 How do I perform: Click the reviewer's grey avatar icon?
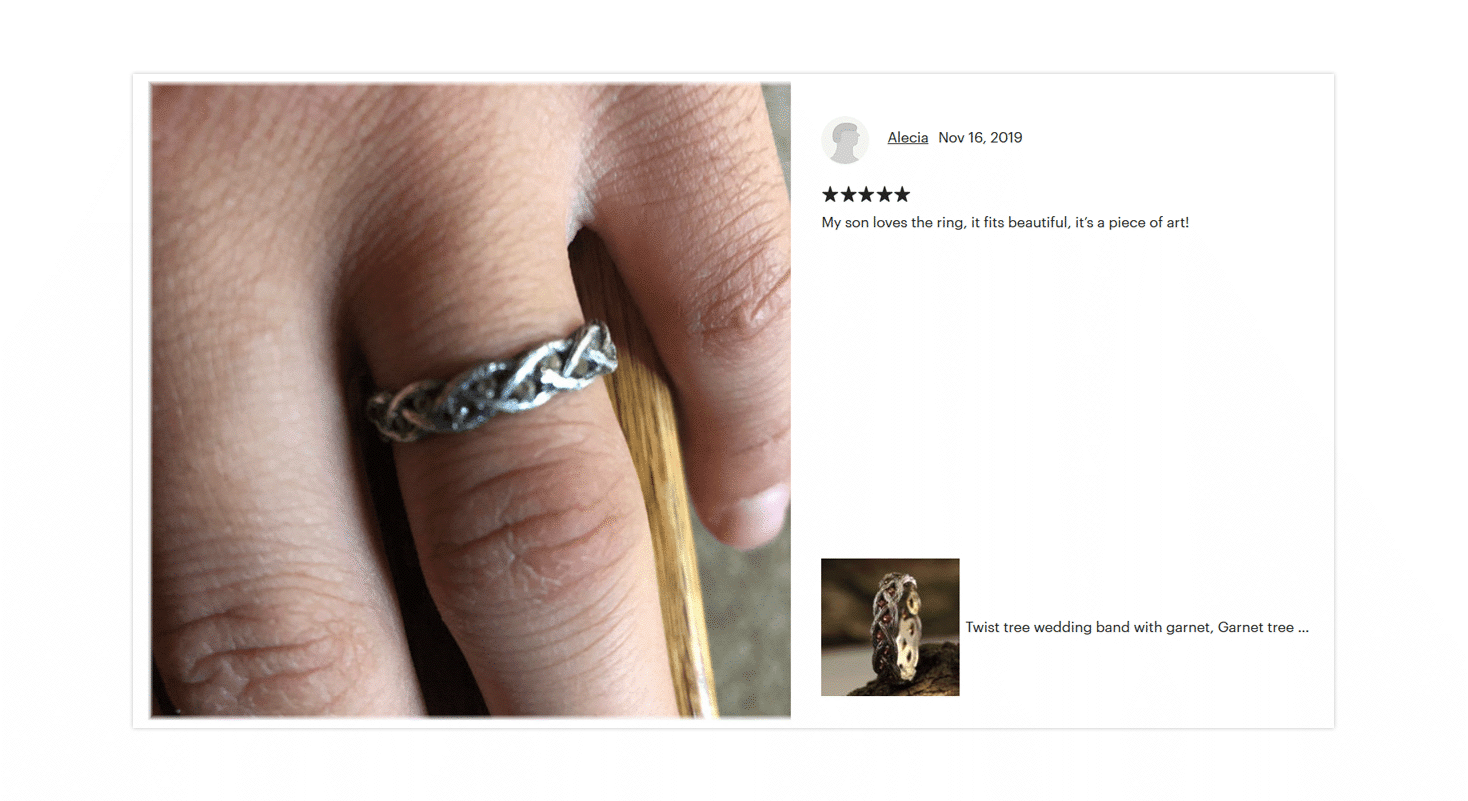pos(845,139)
